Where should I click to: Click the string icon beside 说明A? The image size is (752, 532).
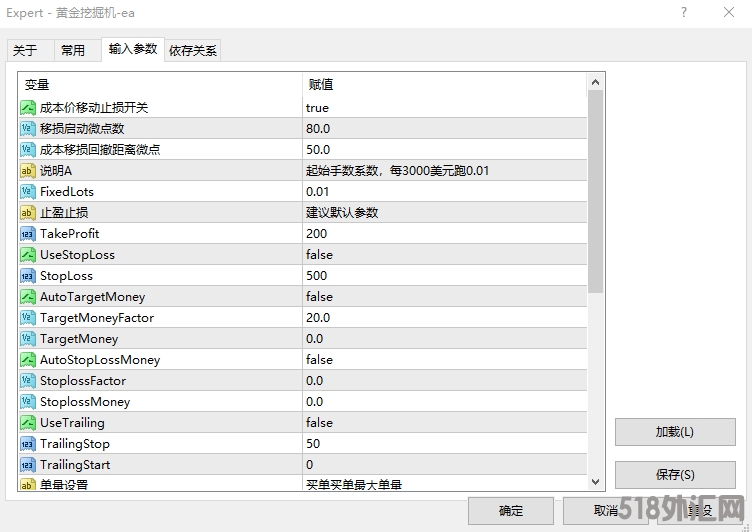28,171
